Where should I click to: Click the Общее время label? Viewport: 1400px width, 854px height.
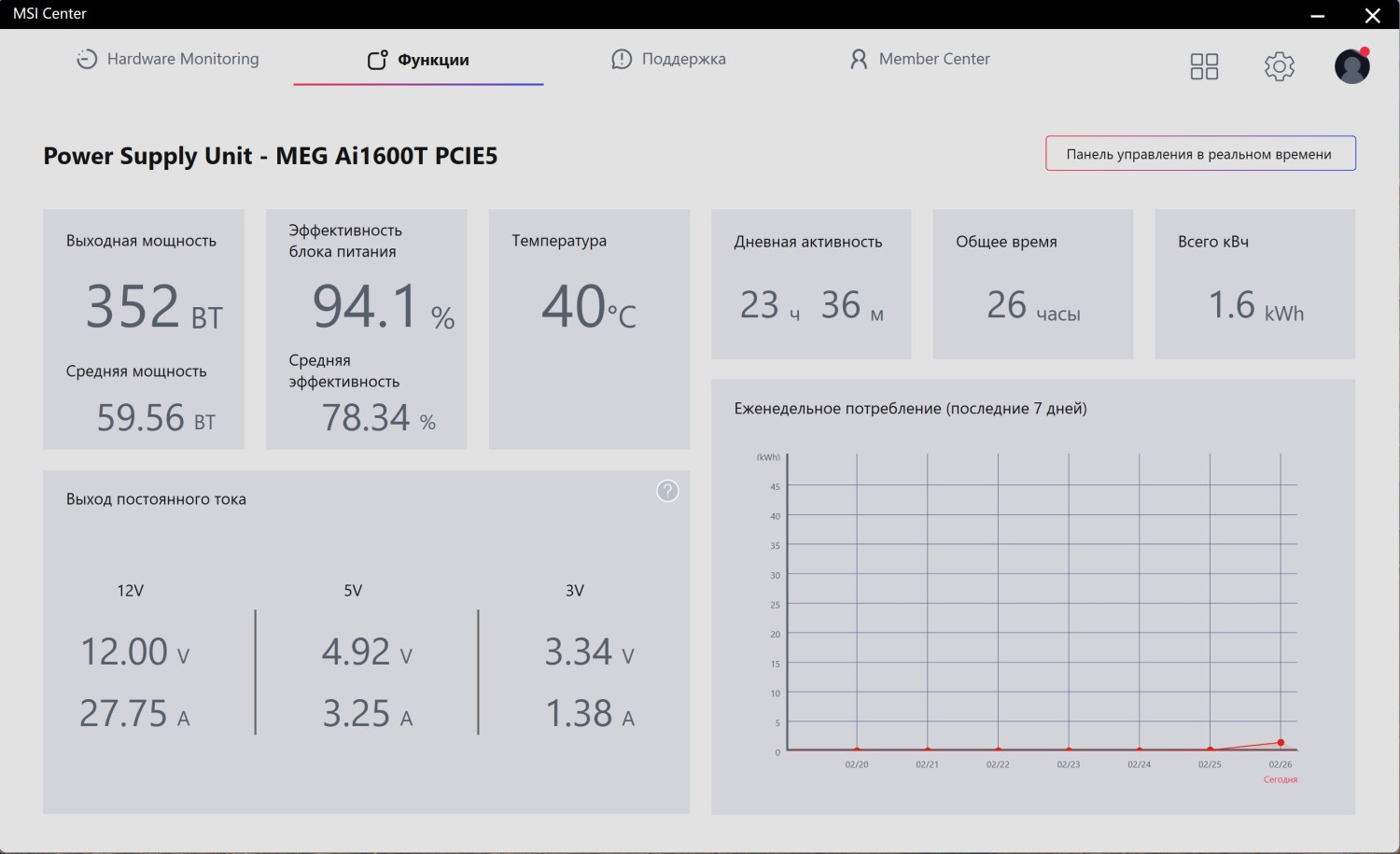point(1006,242)
